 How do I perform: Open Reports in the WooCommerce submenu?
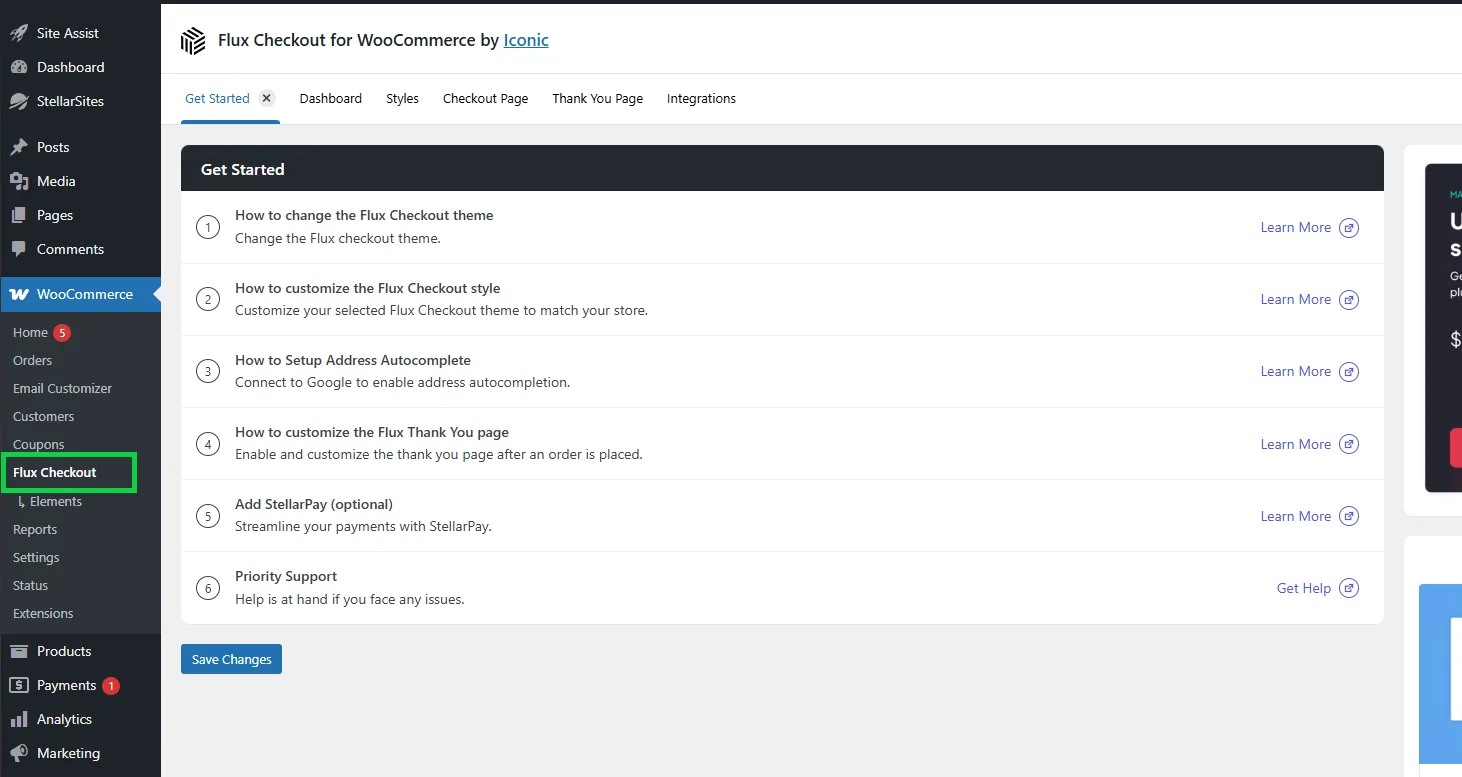[35, 529]
